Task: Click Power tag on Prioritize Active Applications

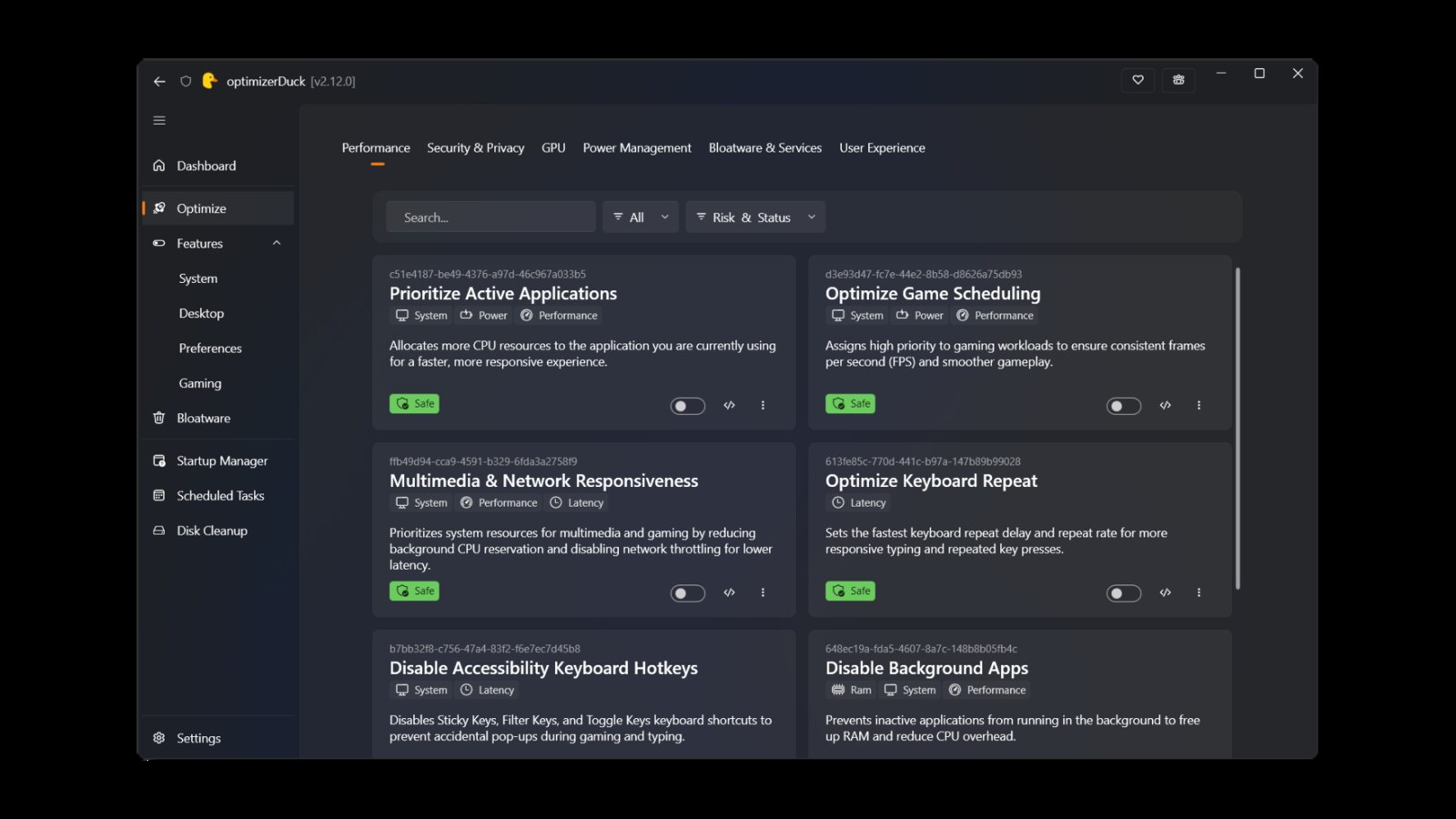Action: coord(483,315)
